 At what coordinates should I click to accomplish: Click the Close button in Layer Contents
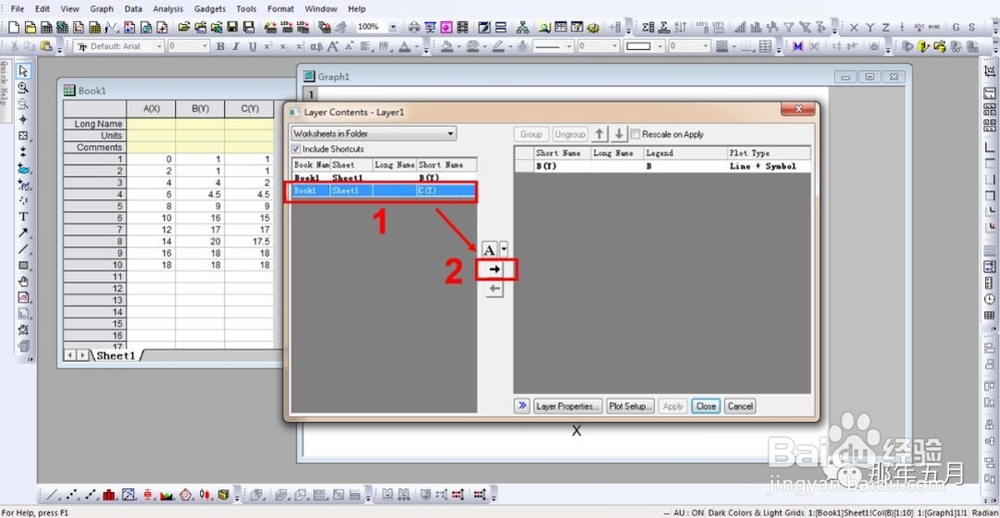705,406
